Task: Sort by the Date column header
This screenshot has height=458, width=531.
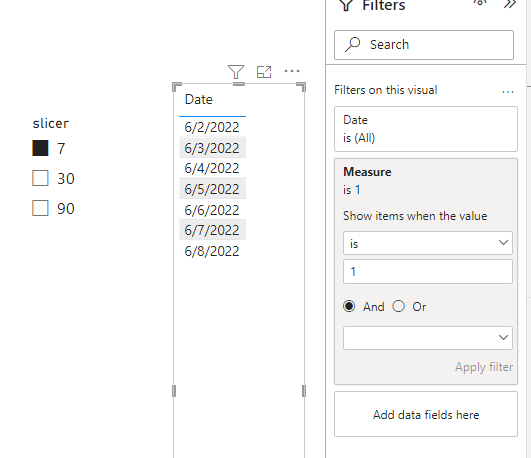Action: pyautogui.click(x=199, y=99)
